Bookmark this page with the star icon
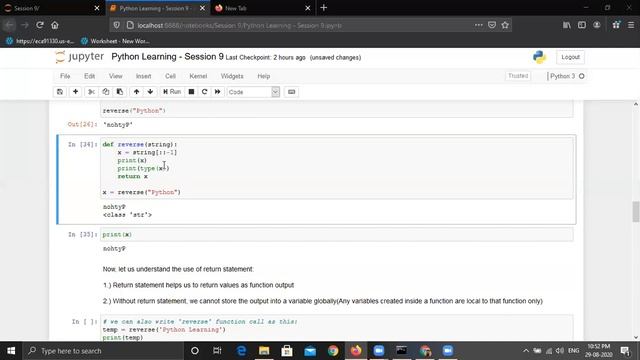The height and width of the screenshot is (360, 640). point(505,25)
